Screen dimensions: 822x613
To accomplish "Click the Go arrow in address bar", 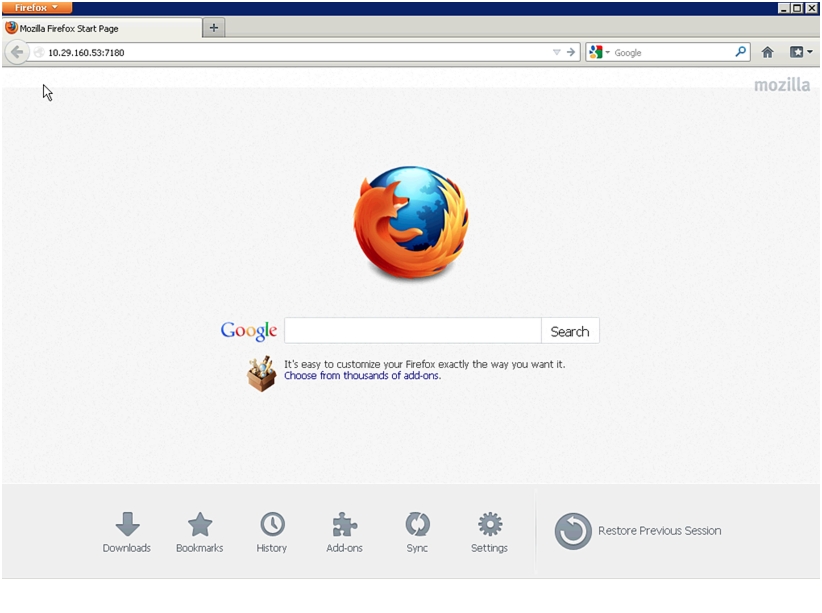I will tap(571, 52).
